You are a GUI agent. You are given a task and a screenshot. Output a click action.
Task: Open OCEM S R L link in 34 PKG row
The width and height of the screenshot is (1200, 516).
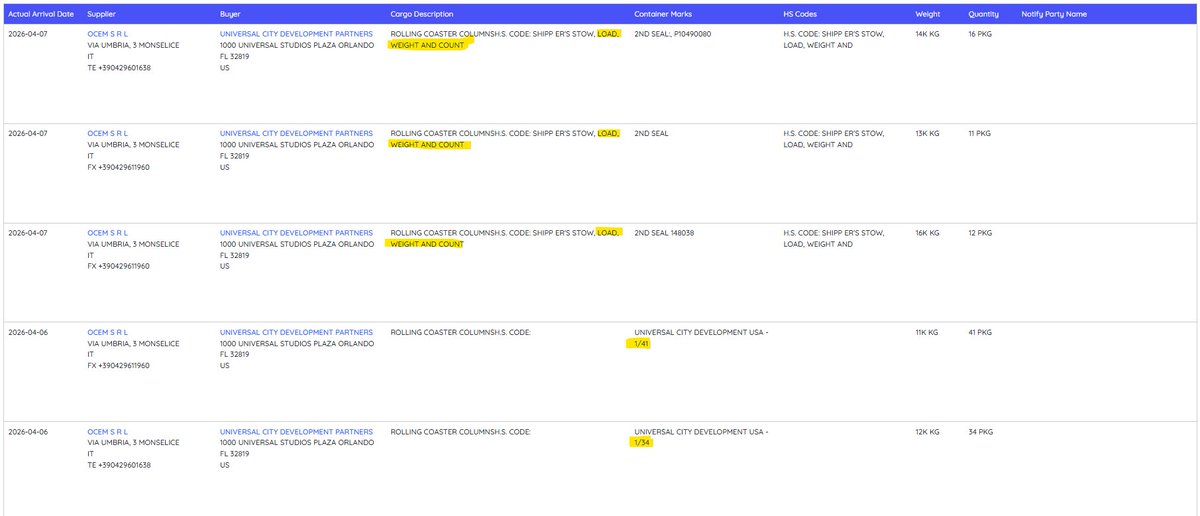(108, 432)
